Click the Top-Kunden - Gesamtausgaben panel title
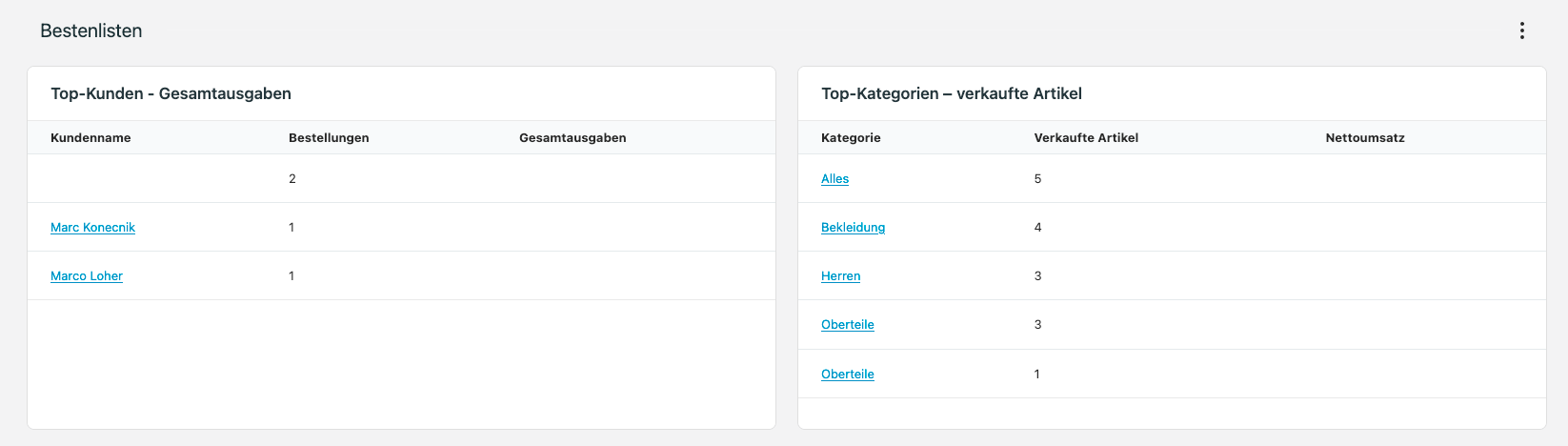Viewport: 1568px width, 446px height. coord(171,93)
